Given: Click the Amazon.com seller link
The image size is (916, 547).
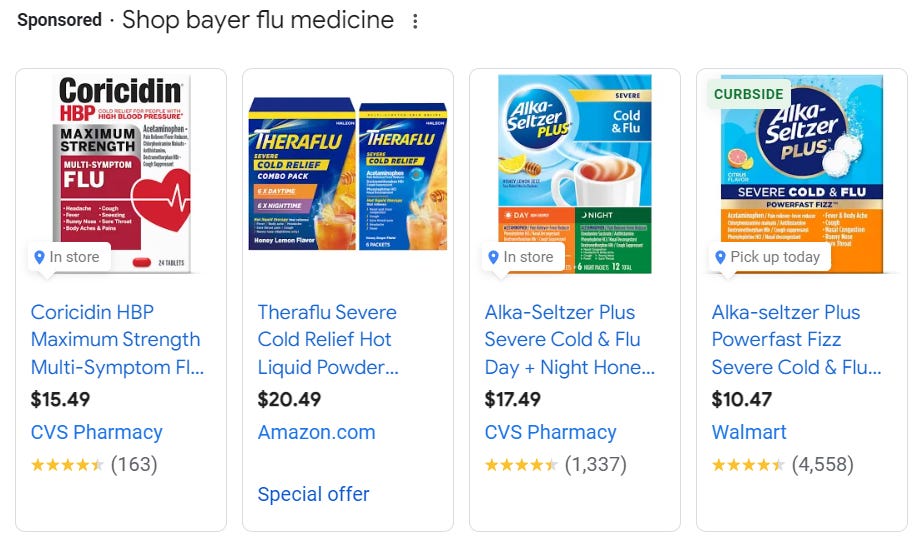Looking at the screenshot, I should pos(316,433).
